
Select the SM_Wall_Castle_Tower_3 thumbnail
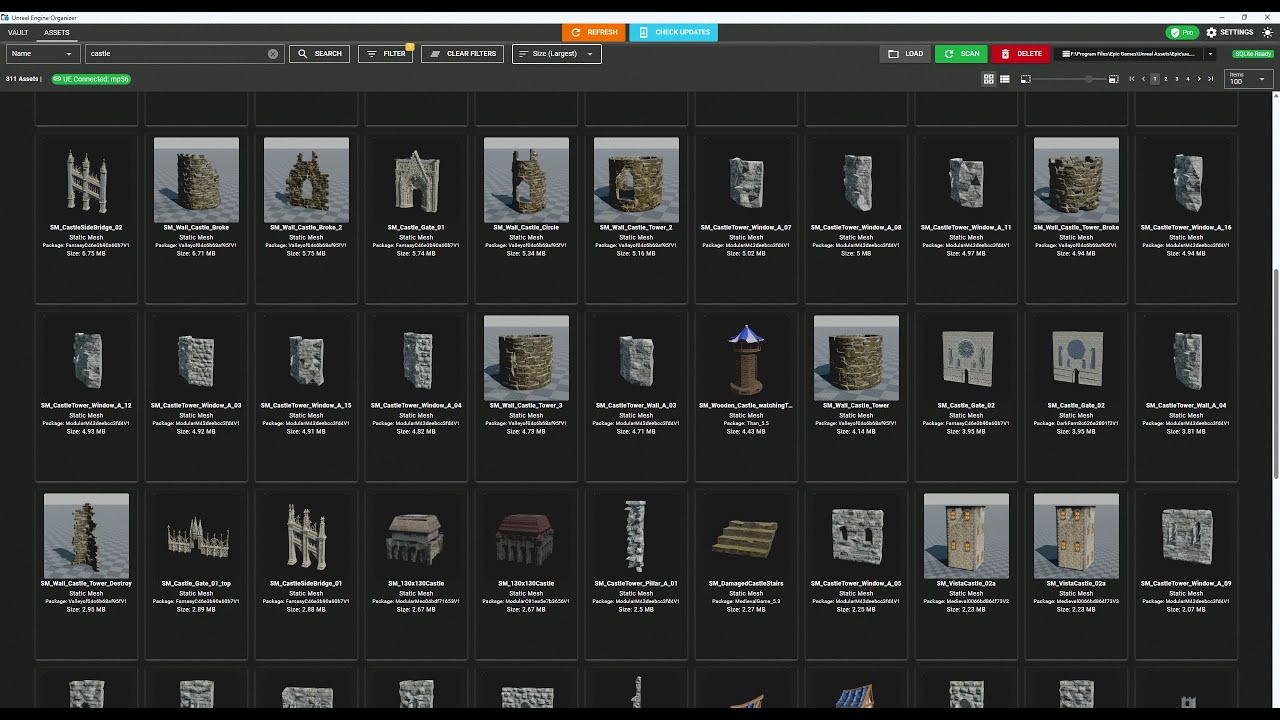tap(526, 358)
